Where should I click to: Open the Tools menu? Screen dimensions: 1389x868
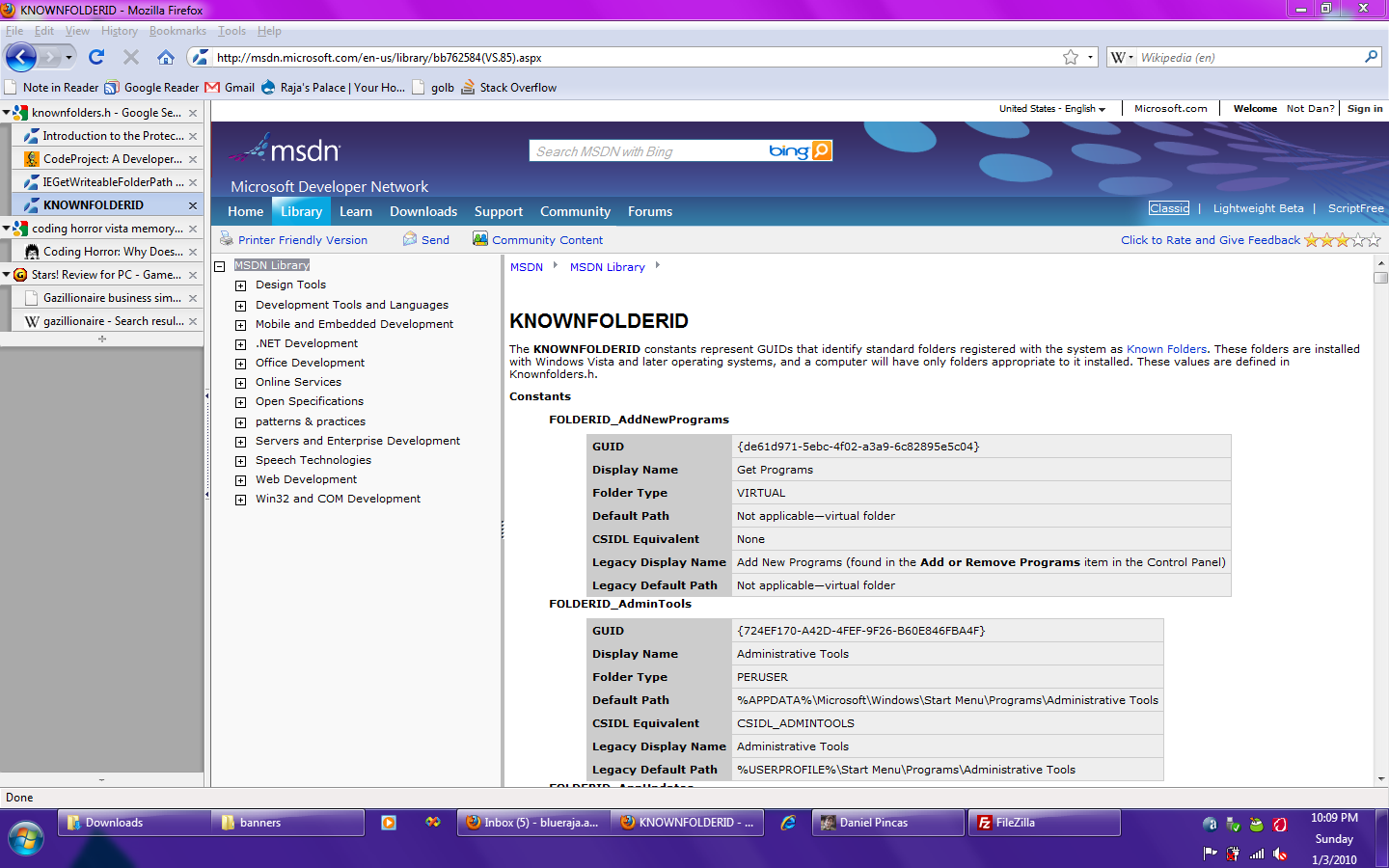(231, 31)
